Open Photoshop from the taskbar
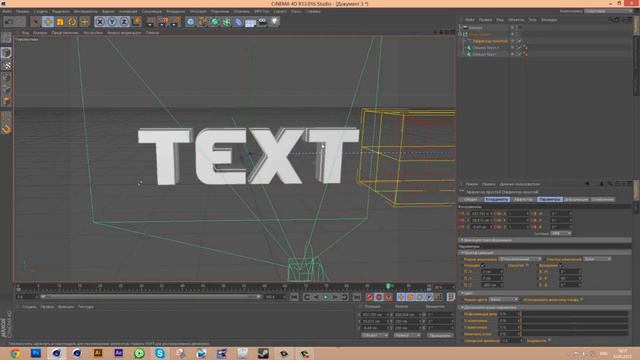640x360 pixels. click(36, 353)
